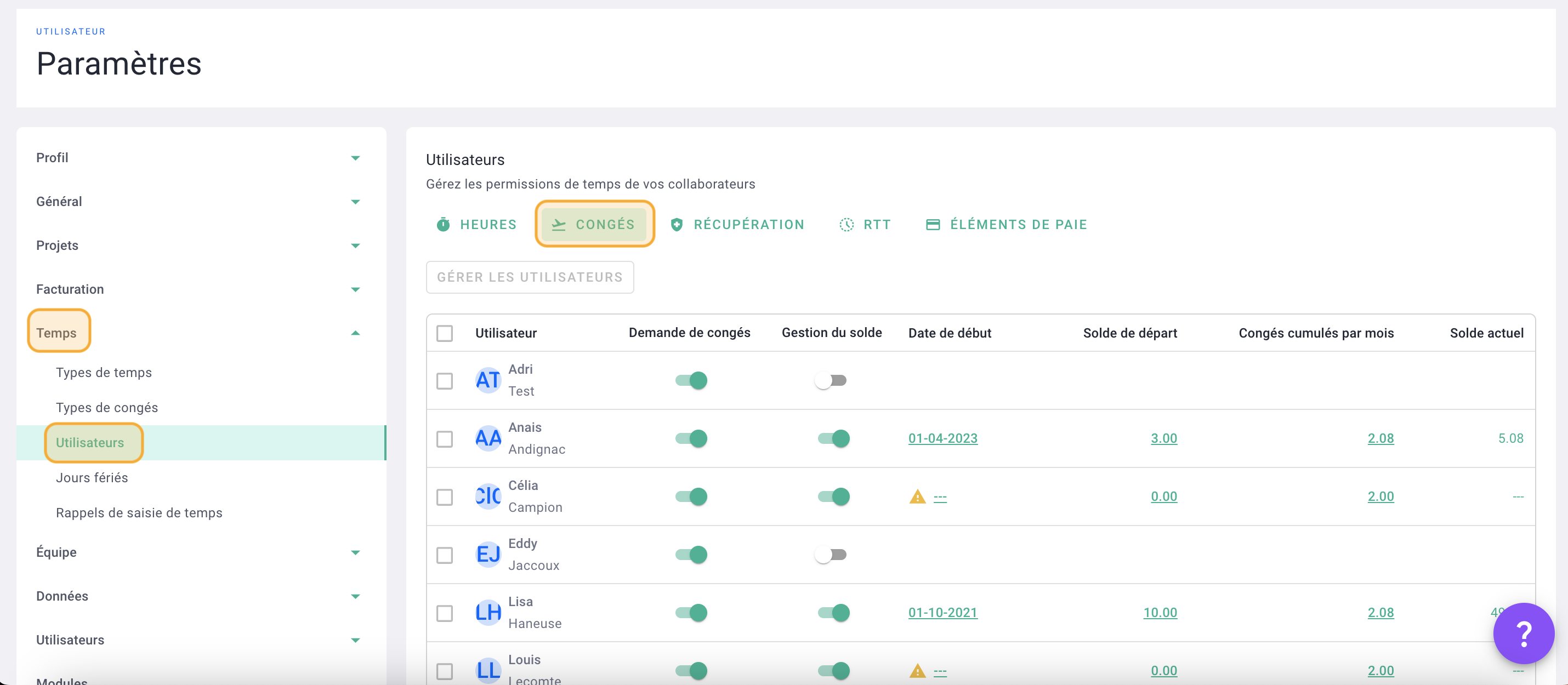1568x685 pixels.
Task: Click the card icon beside Éléments de paie
Action: tap(933, 225)
